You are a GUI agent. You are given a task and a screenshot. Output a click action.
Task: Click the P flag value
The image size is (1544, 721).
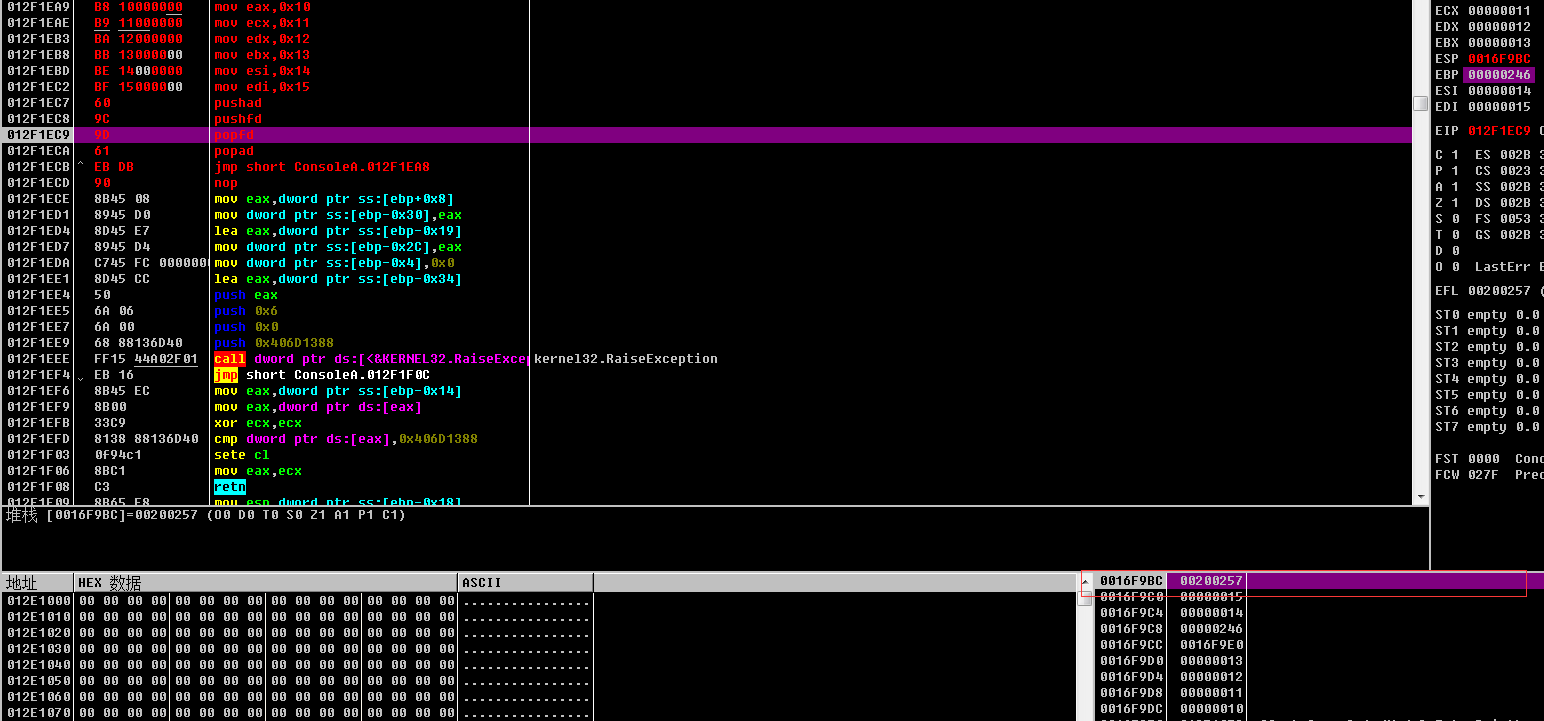pyautogui.click(x=1455, y=171)
